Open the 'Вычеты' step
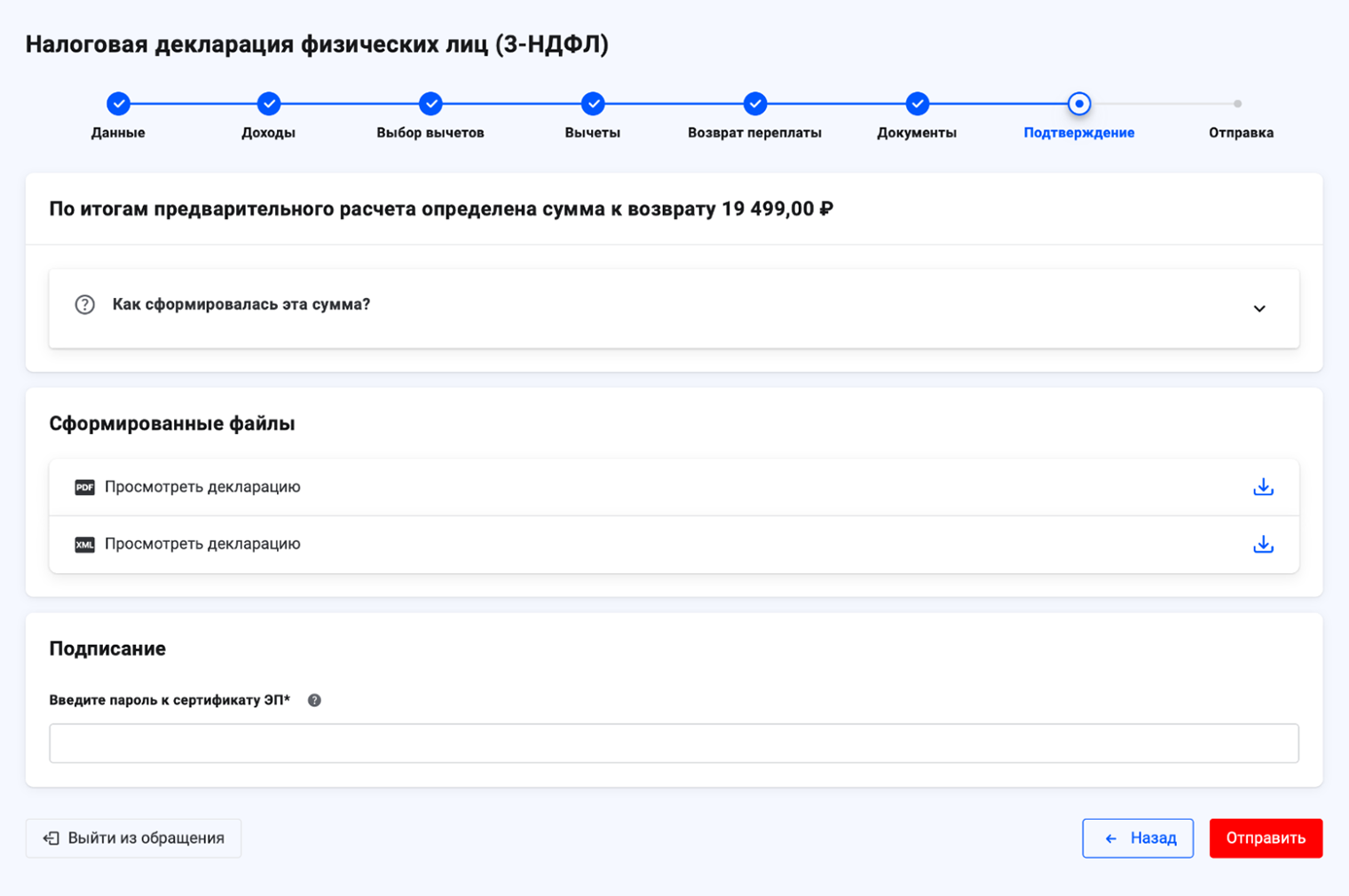1349x896 pixels. click(x=592, y=103)
